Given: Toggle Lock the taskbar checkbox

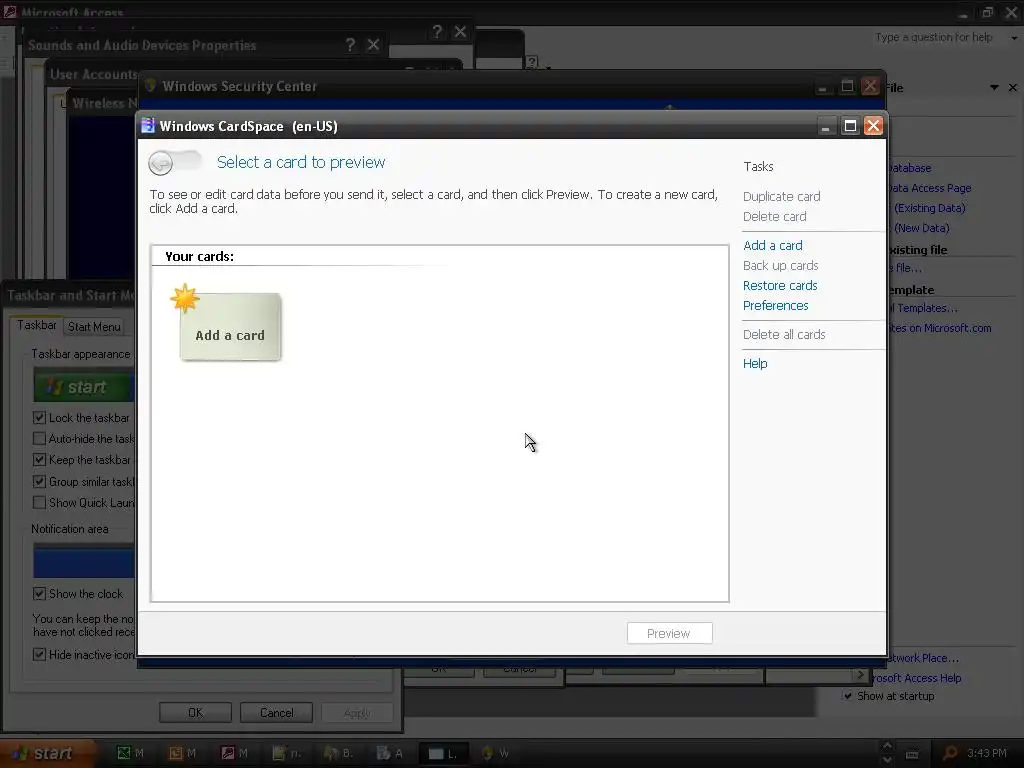Looking at the screenshot, I should click(39, 417).
